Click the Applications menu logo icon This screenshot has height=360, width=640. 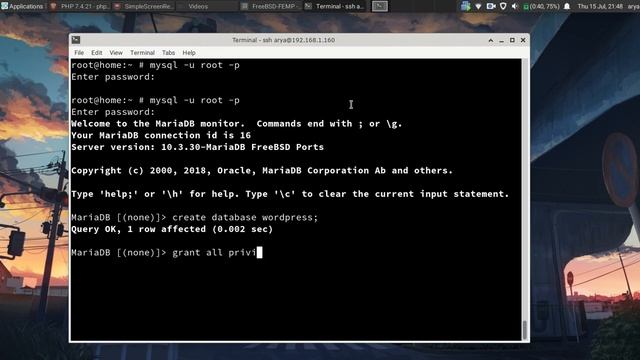point(4,6)
